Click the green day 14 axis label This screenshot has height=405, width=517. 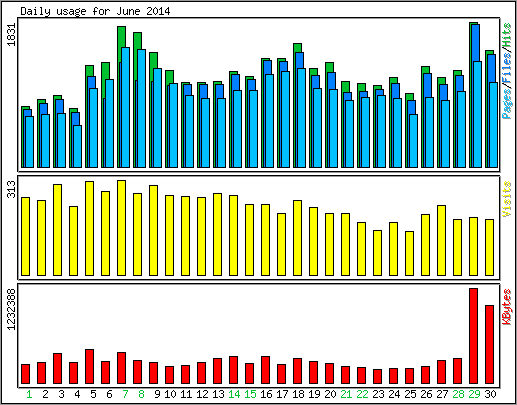tap(234, 395)
